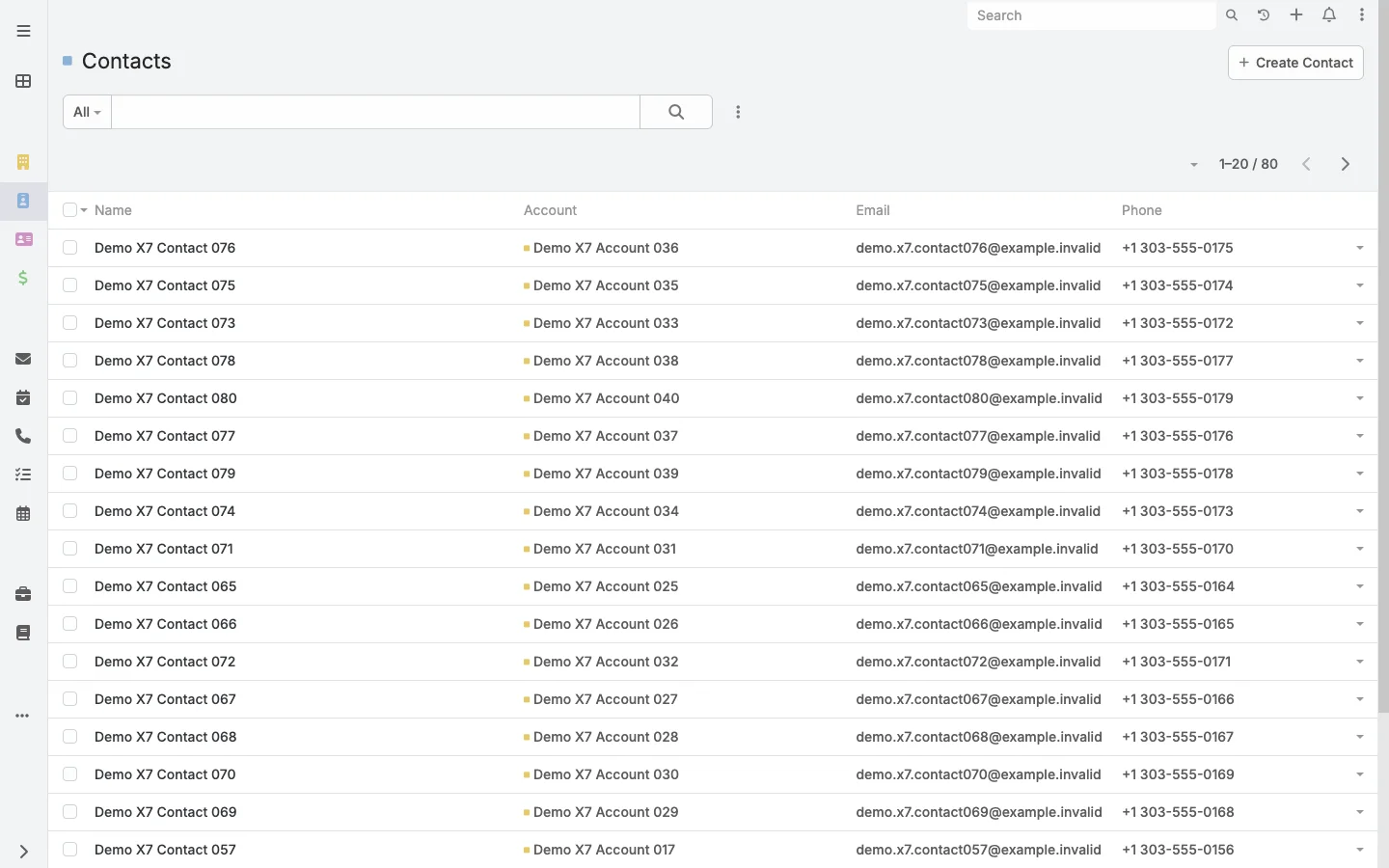Select checkbox for Demo X7 Contact 075
The height and width of the screenshot is (868, 1389).
pos(69,285)
